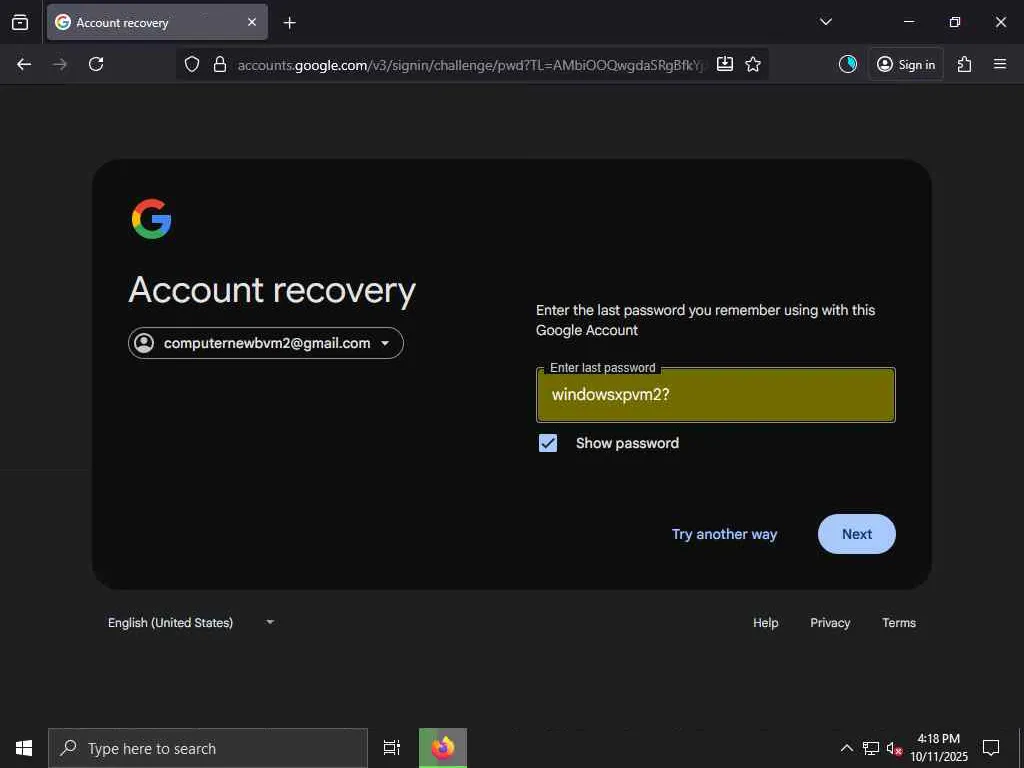Image resolution: width=1024 pixels, height=768 pixels.
Task: Open the Firefox application menu
Action: coord(1000,64)
